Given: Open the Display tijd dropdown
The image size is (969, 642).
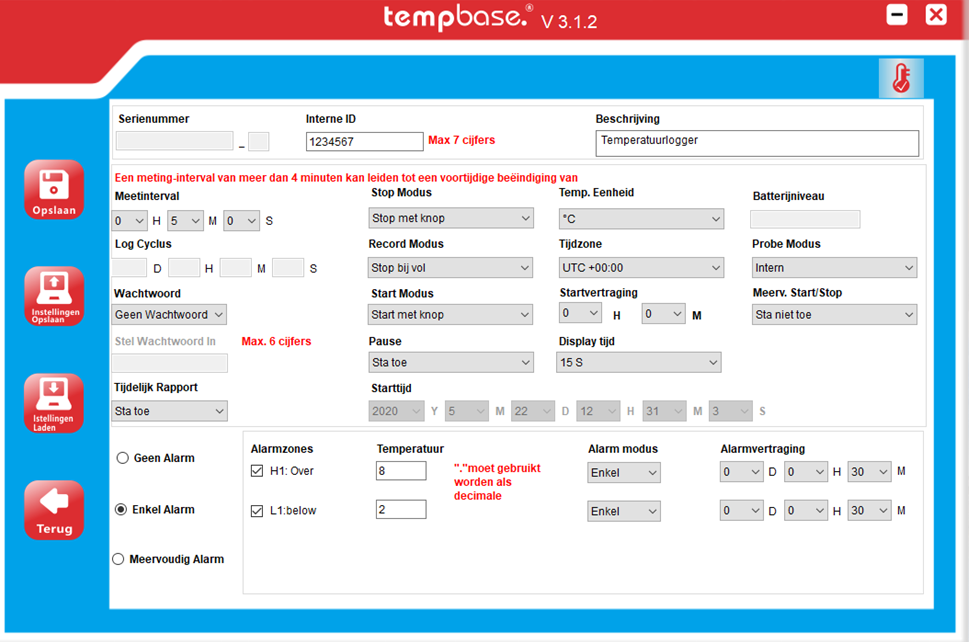Looking at the screenshot, I should [639, 363].
